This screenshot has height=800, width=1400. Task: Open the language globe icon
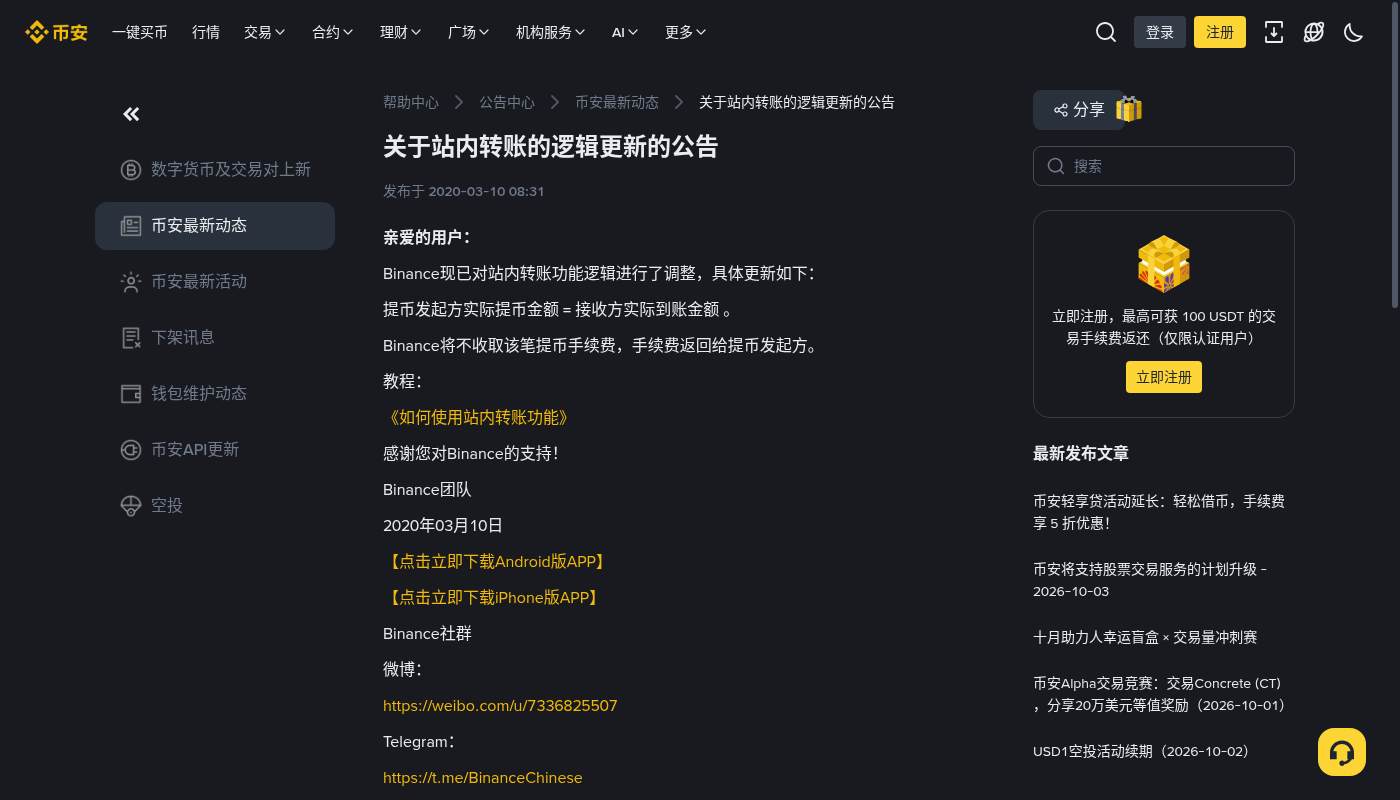1314,32
